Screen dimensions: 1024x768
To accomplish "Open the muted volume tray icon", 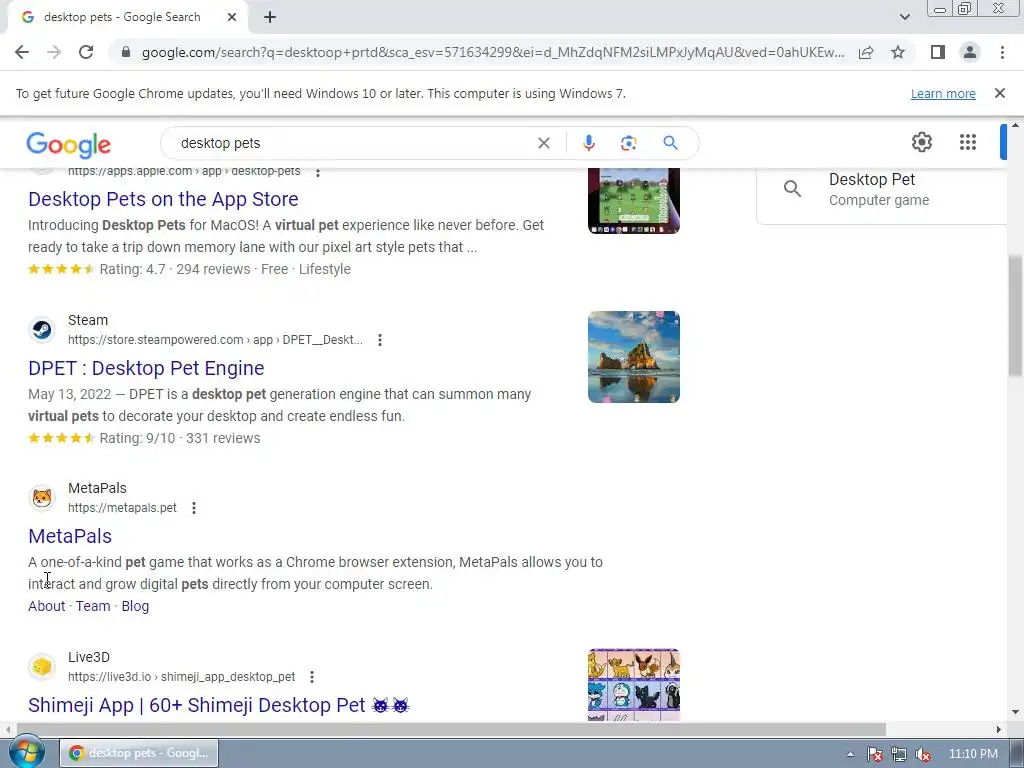I will [923, 754].
